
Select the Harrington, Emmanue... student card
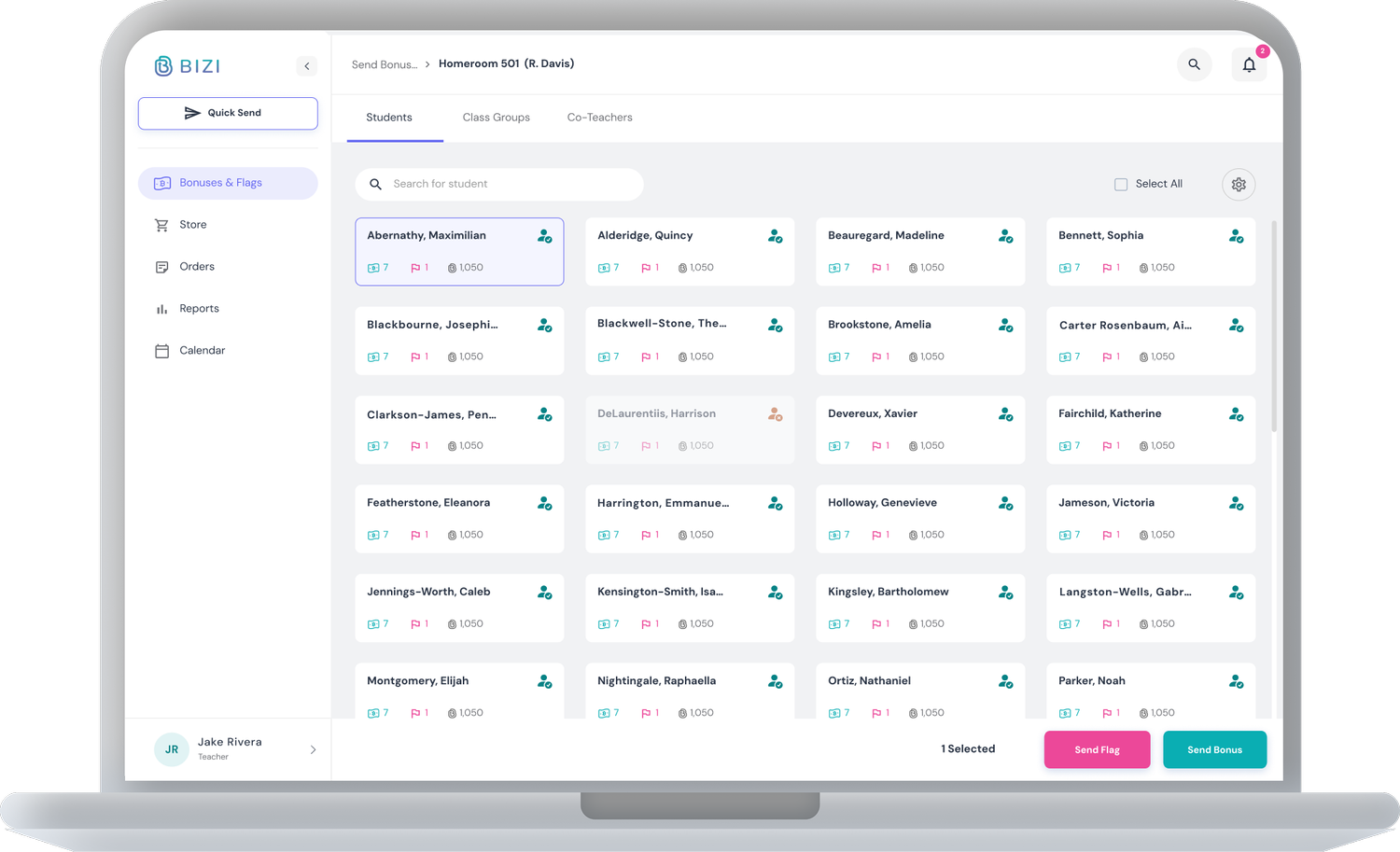690,519
